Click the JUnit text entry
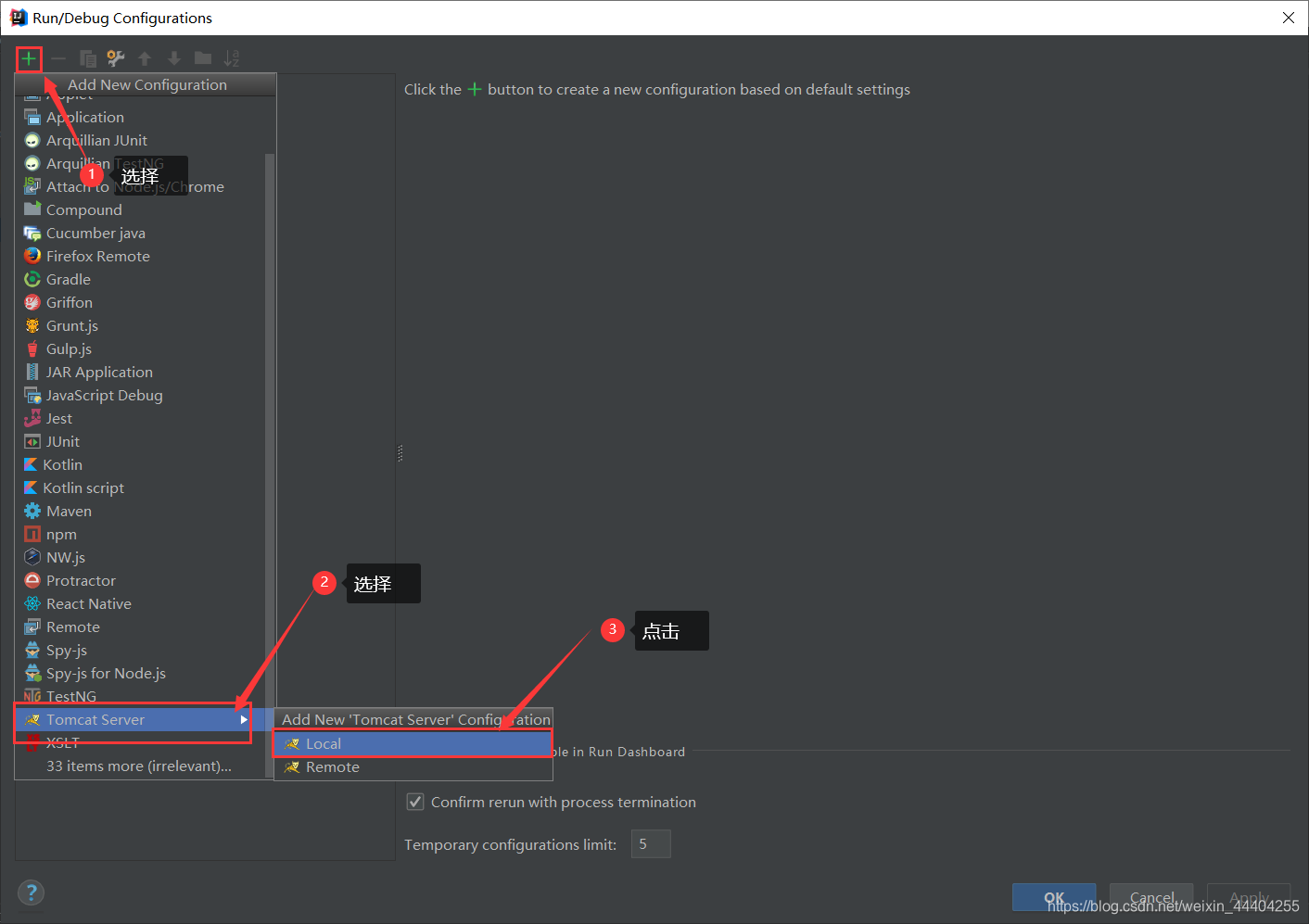The width and height of the screenshot is (1309, 924). click(63, 441)
